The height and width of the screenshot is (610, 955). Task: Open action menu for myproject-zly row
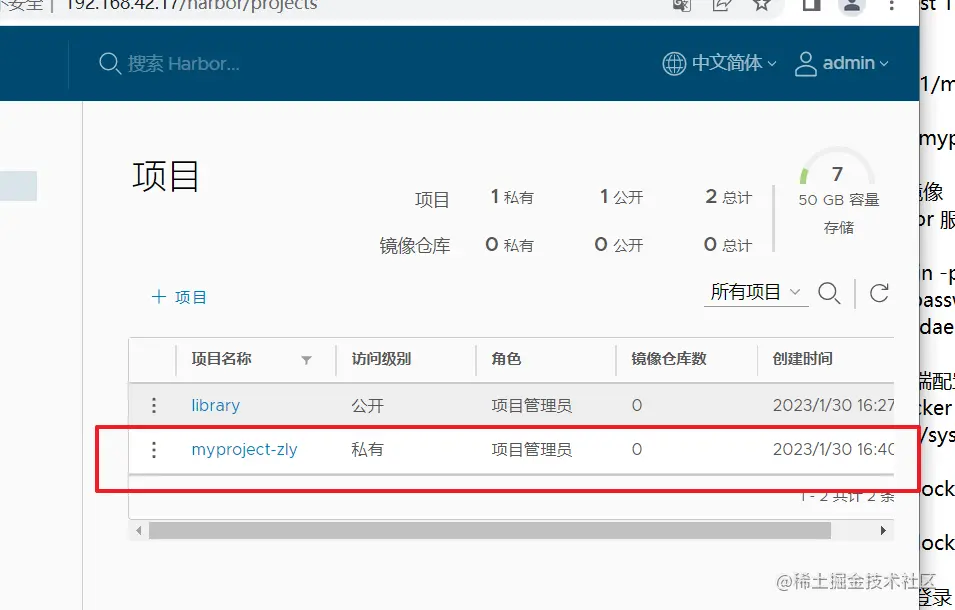pos(153,449)
